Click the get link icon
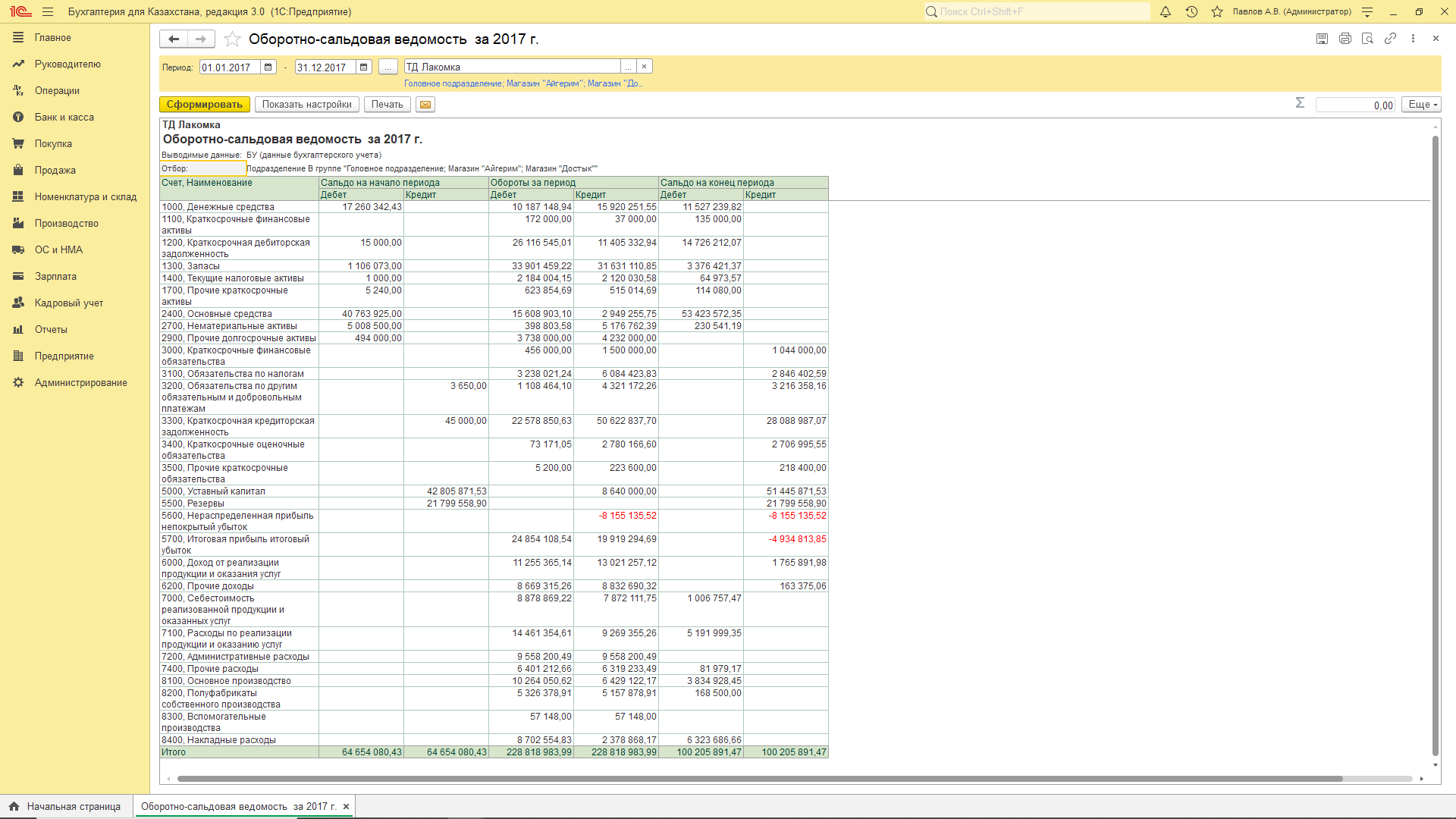Image resolution: width=1456 pixels, height=819 pixels. pos(1390,39)
